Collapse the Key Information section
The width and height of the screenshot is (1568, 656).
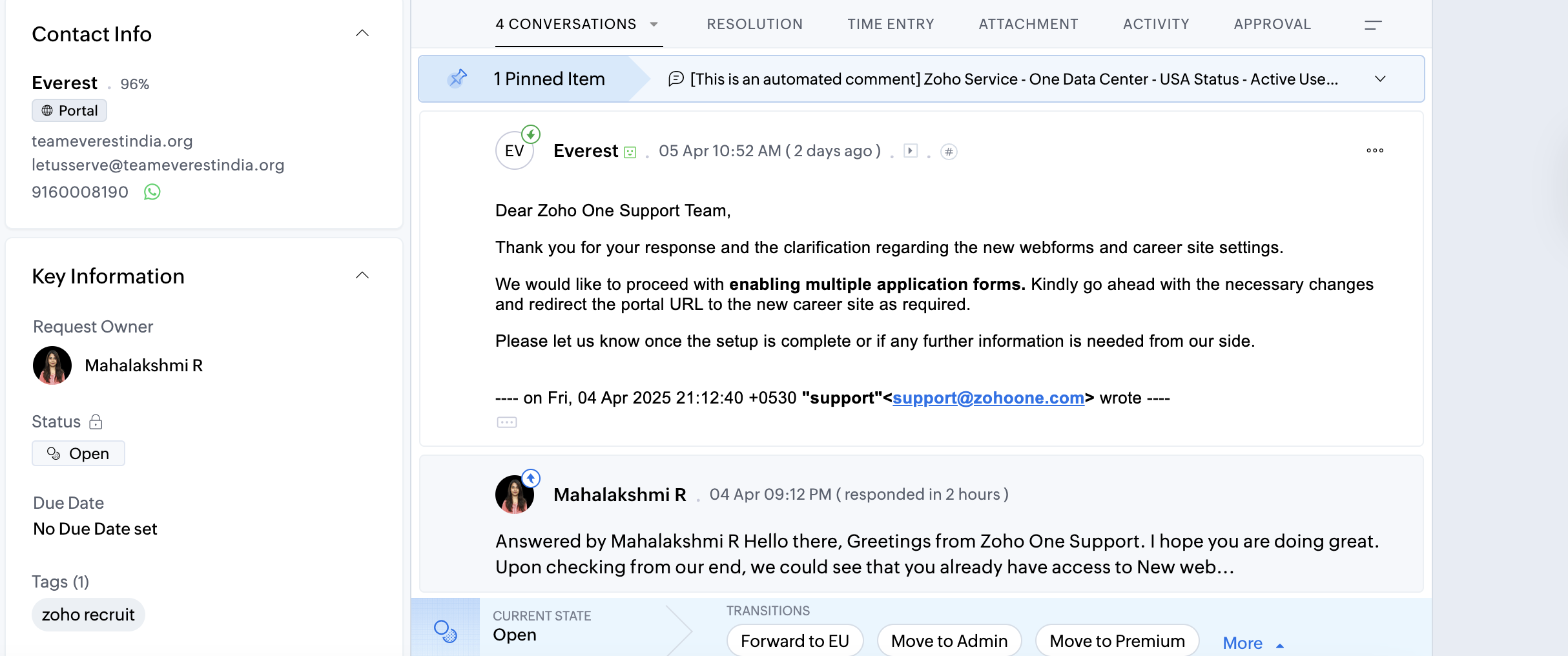click(x=362, y=275)
